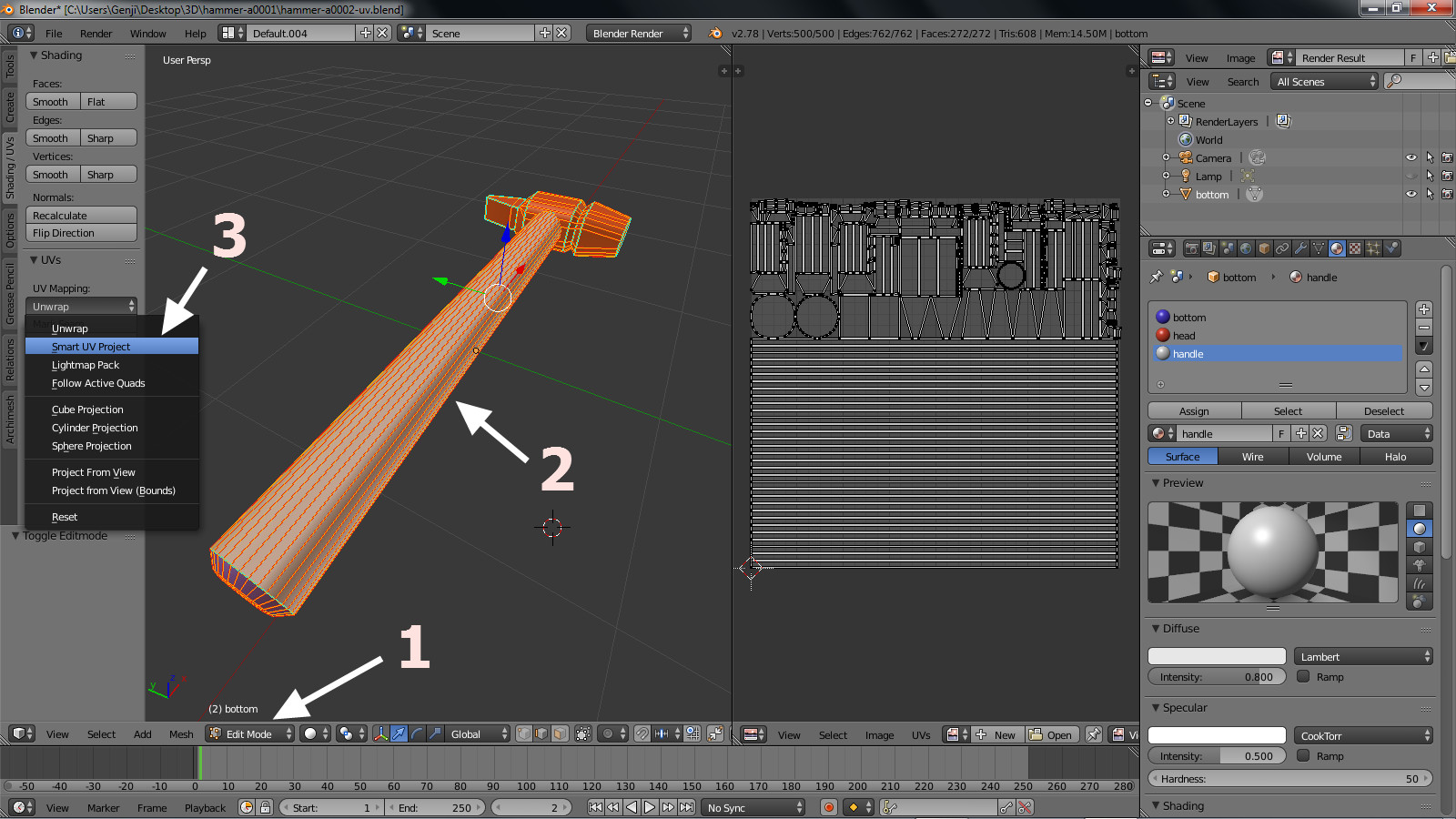
Task: Expand the Camera item in outliner
Action: tap(1167, 158)
